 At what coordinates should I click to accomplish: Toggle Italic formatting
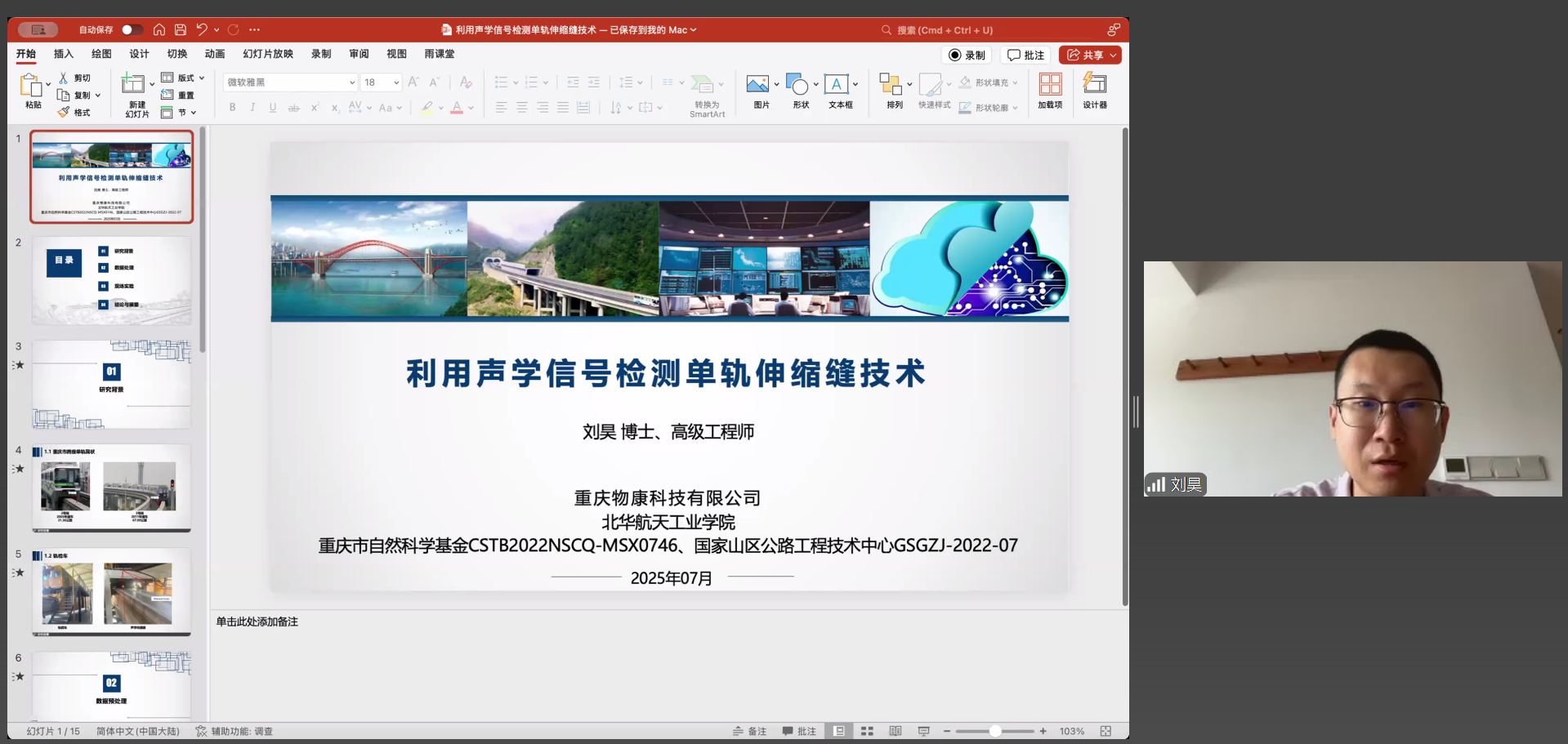tap(252, 107)
